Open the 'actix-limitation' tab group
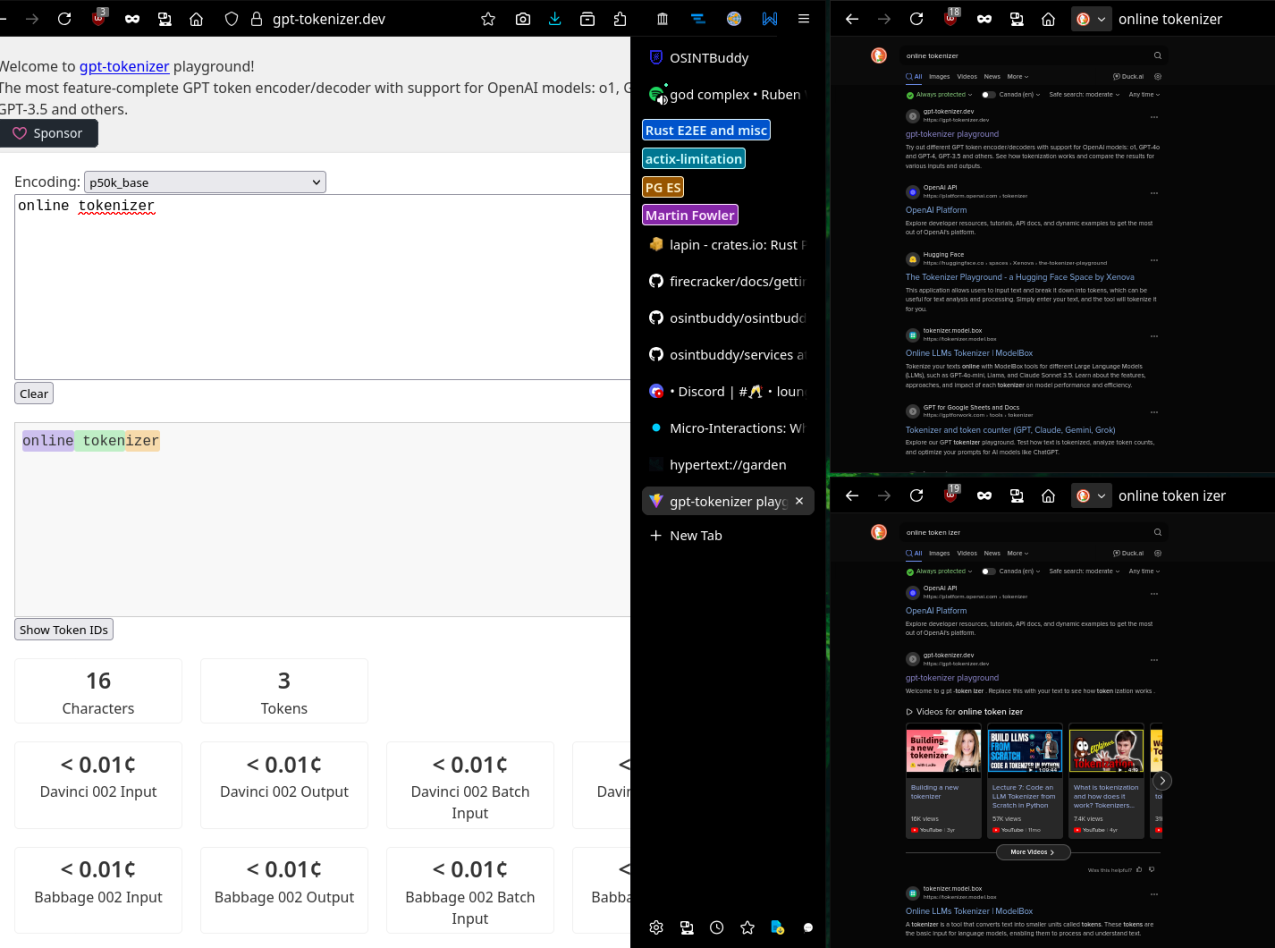Viewport: 1275px width, 948px height. click(x=694, y=158)
